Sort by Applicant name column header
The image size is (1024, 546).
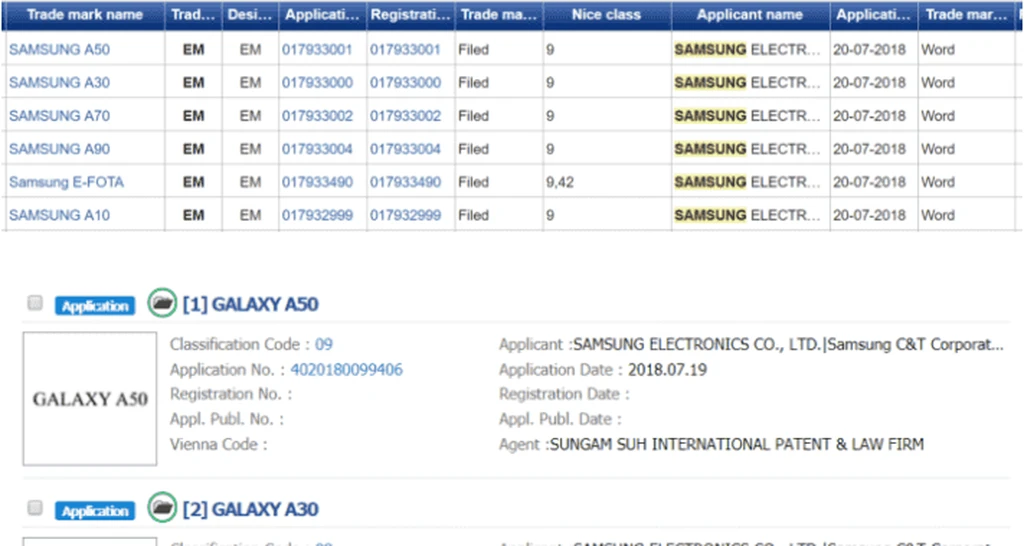click(x=750, y=15)
